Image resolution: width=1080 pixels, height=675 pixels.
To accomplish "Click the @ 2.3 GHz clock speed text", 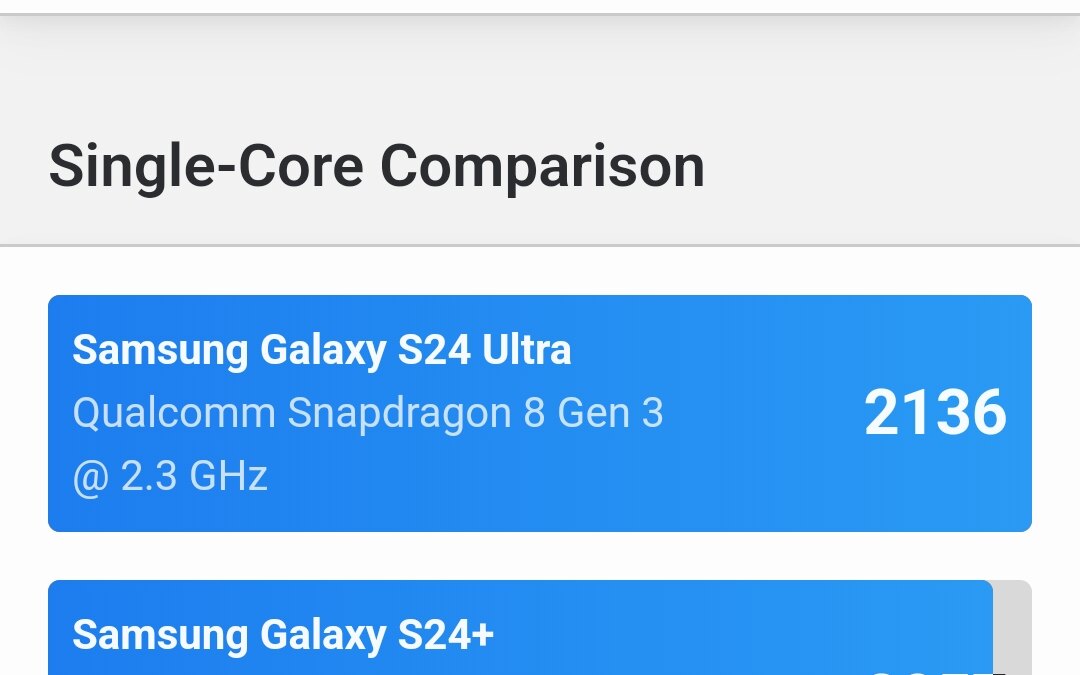I will [170, 476].
